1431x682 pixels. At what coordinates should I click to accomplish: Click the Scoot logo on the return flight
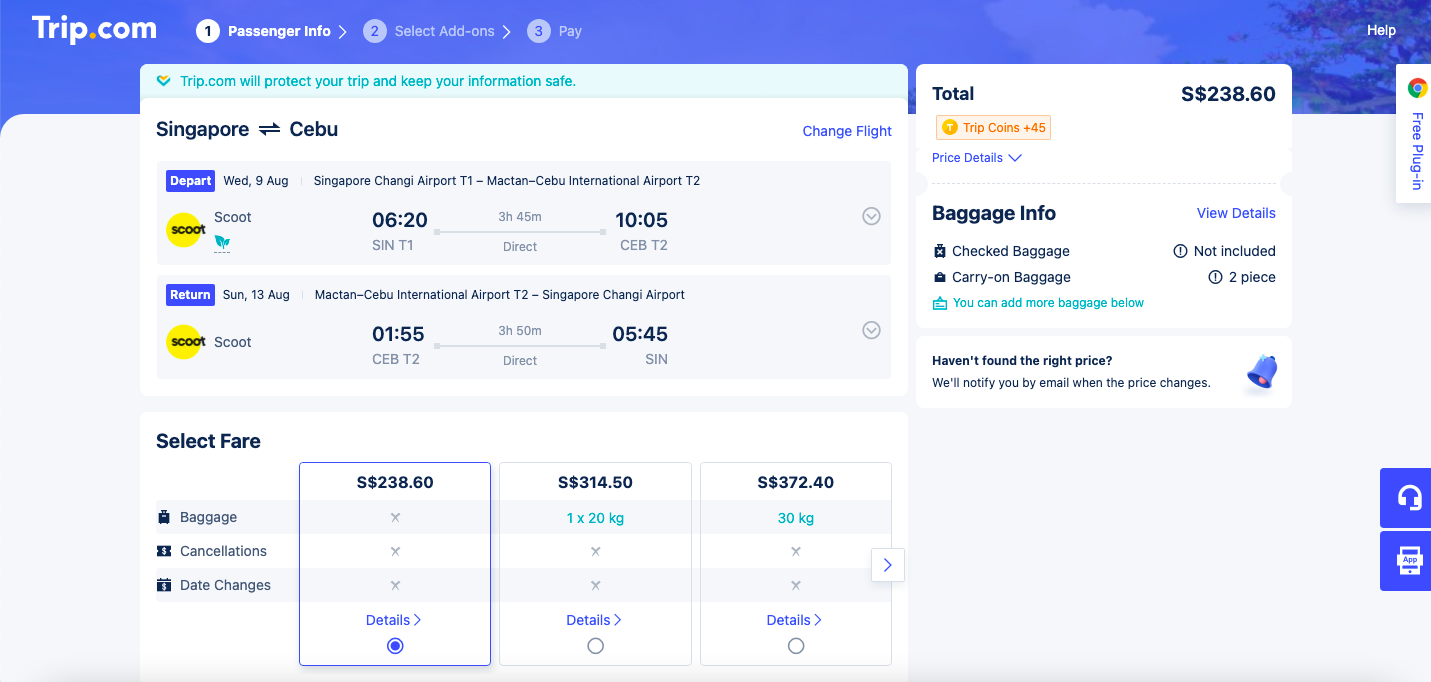tap(186, 342)
